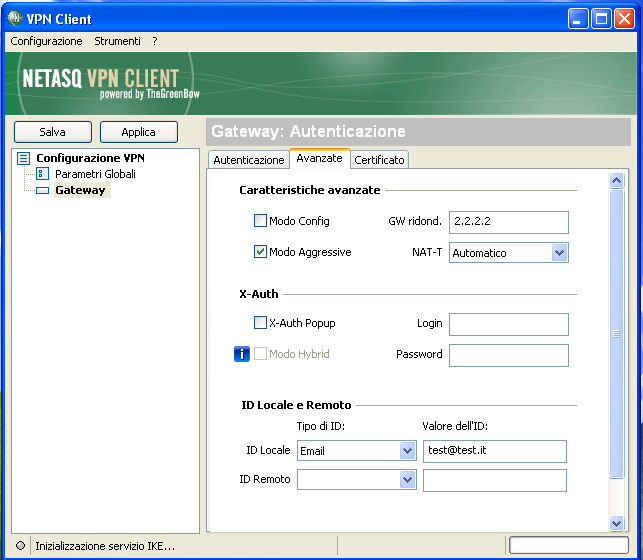Viewport: 643px width, 560px height.
Task: Open the Strumenti menu
Action: 117,41
